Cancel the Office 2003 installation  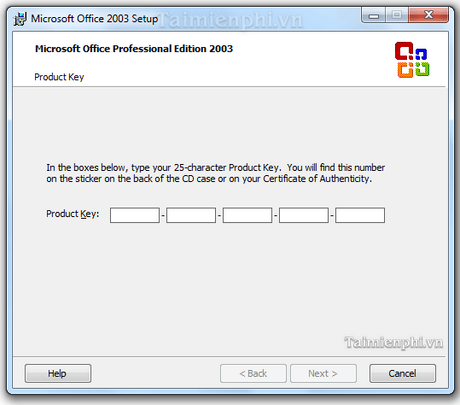(402, 373)
